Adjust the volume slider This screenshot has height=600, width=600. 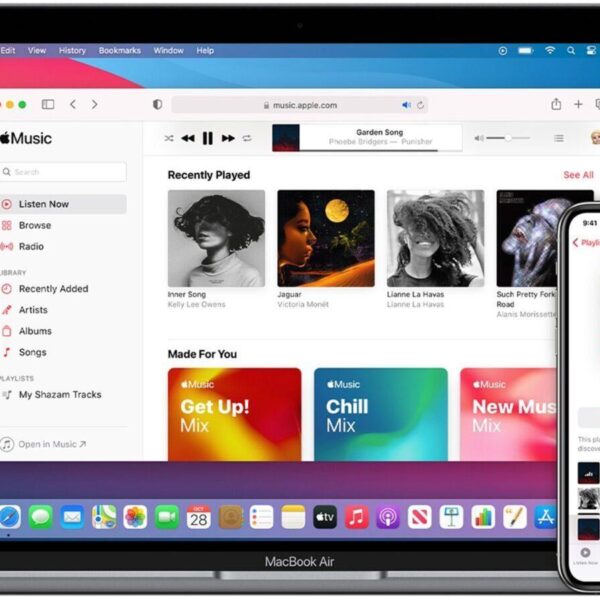click(508, 138)
